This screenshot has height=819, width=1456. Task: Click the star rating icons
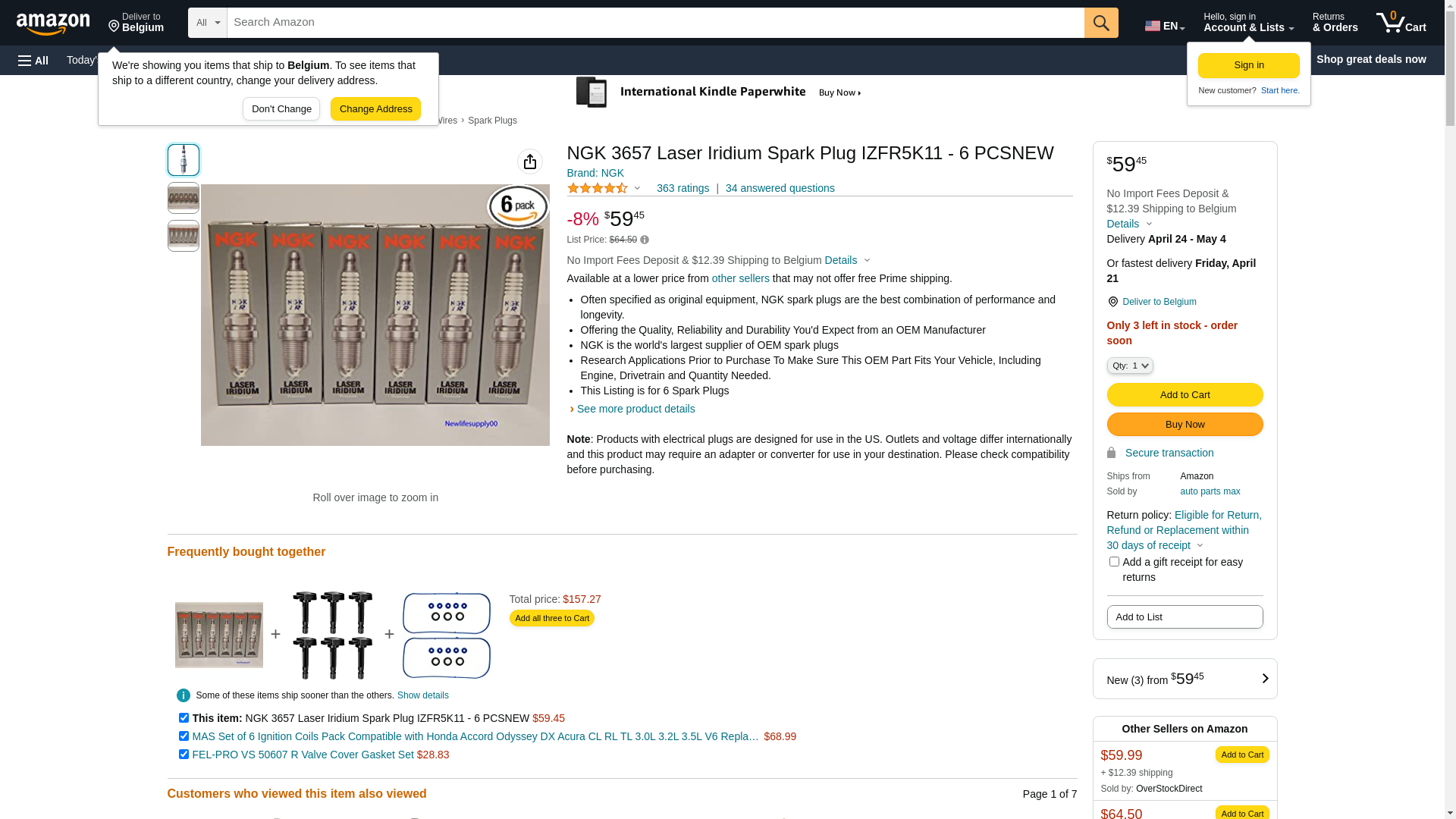click(598, 188)
